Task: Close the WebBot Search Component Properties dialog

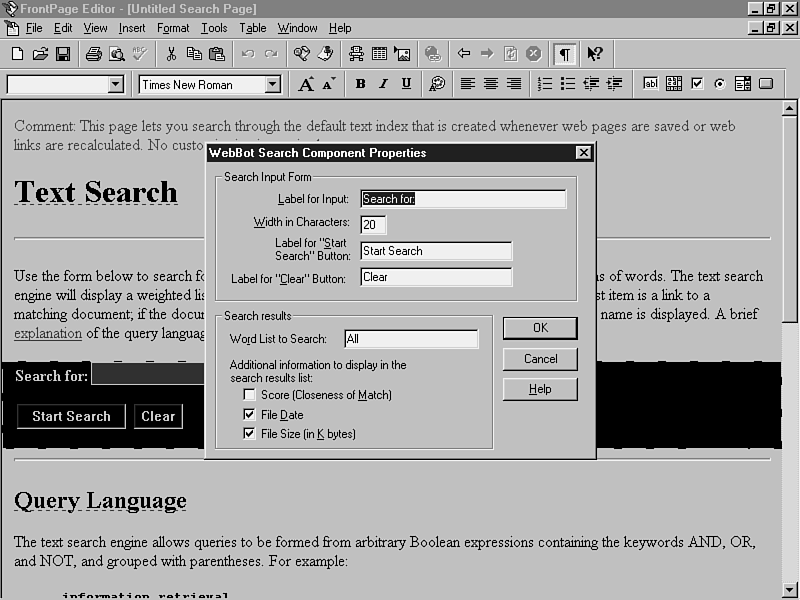Action: tap(583, 153)
